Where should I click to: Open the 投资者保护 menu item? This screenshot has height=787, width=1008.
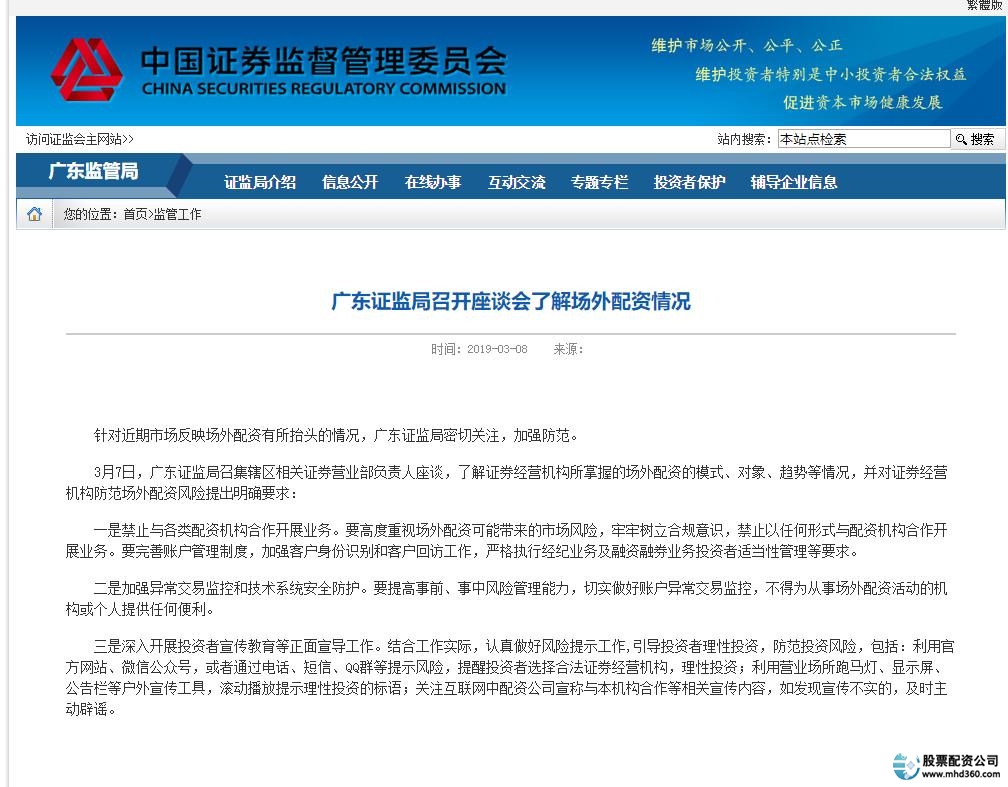point(689,183)
